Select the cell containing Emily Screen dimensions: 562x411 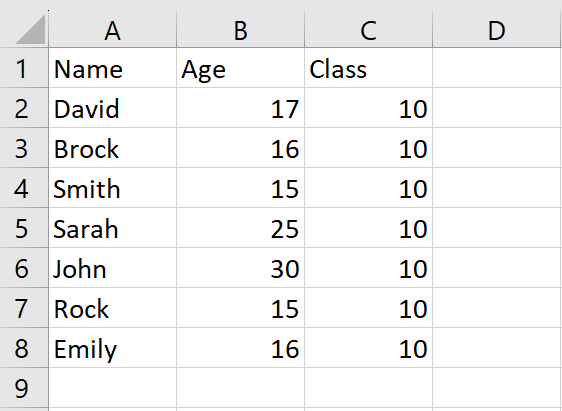point(113,348)
